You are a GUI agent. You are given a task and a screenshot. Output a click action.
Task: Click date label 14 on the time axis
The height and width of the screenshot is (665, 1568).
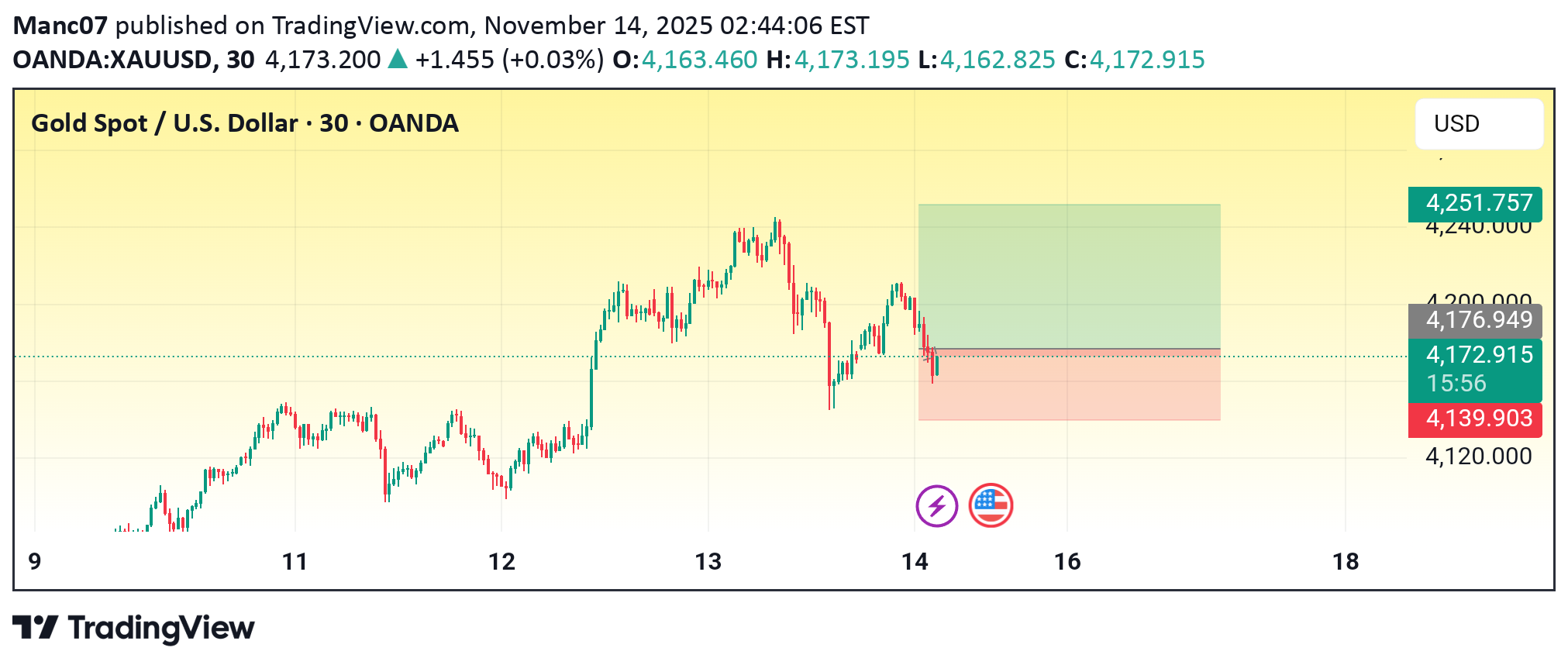pos(915,562)
